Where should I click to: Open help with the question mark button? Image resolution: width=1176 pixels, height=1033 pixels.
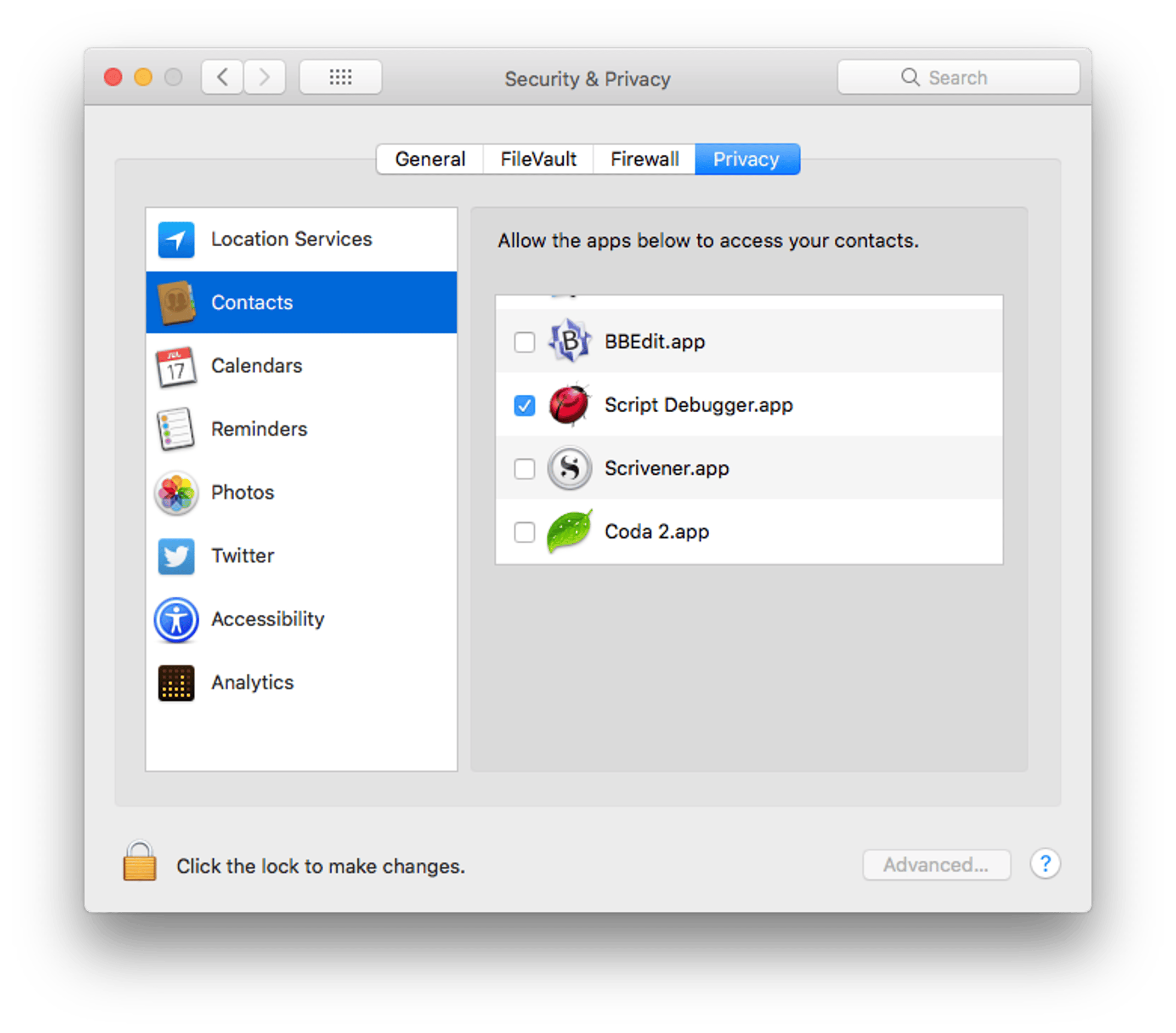(1045, 864)
